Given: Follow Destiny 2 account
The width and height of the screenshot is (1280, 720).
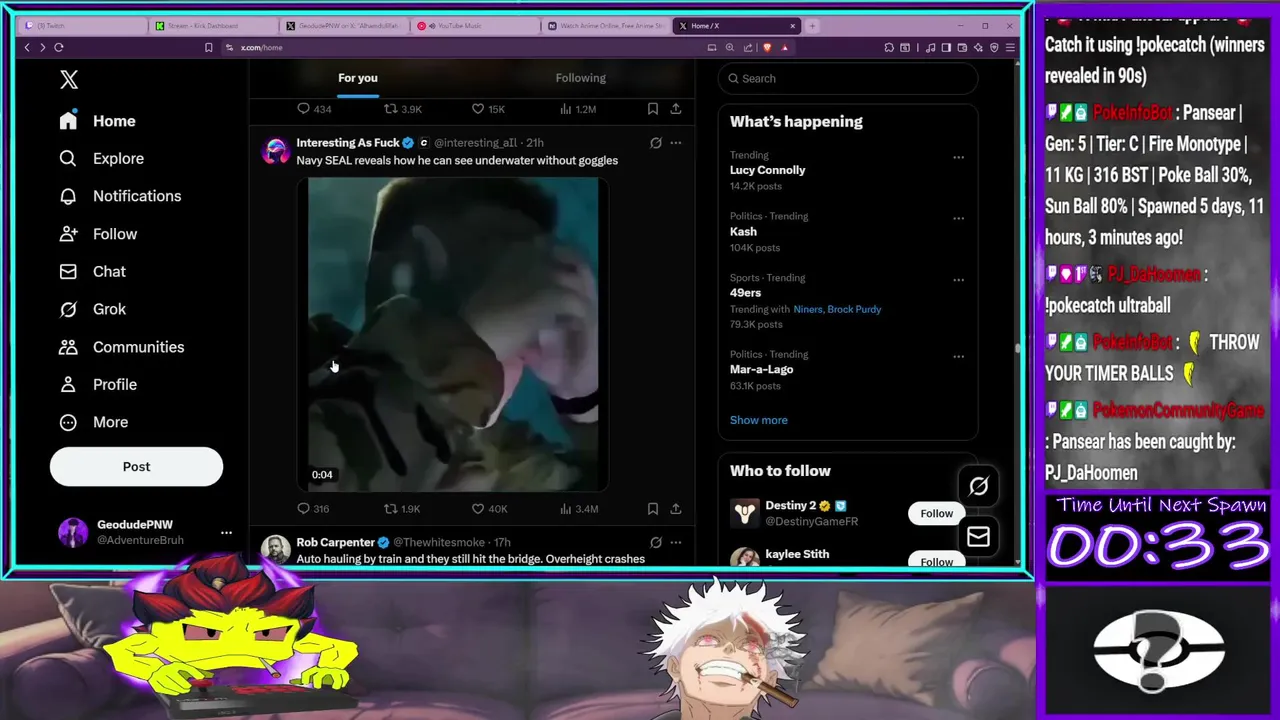Looking at the screenshot, I should (937, 513).
